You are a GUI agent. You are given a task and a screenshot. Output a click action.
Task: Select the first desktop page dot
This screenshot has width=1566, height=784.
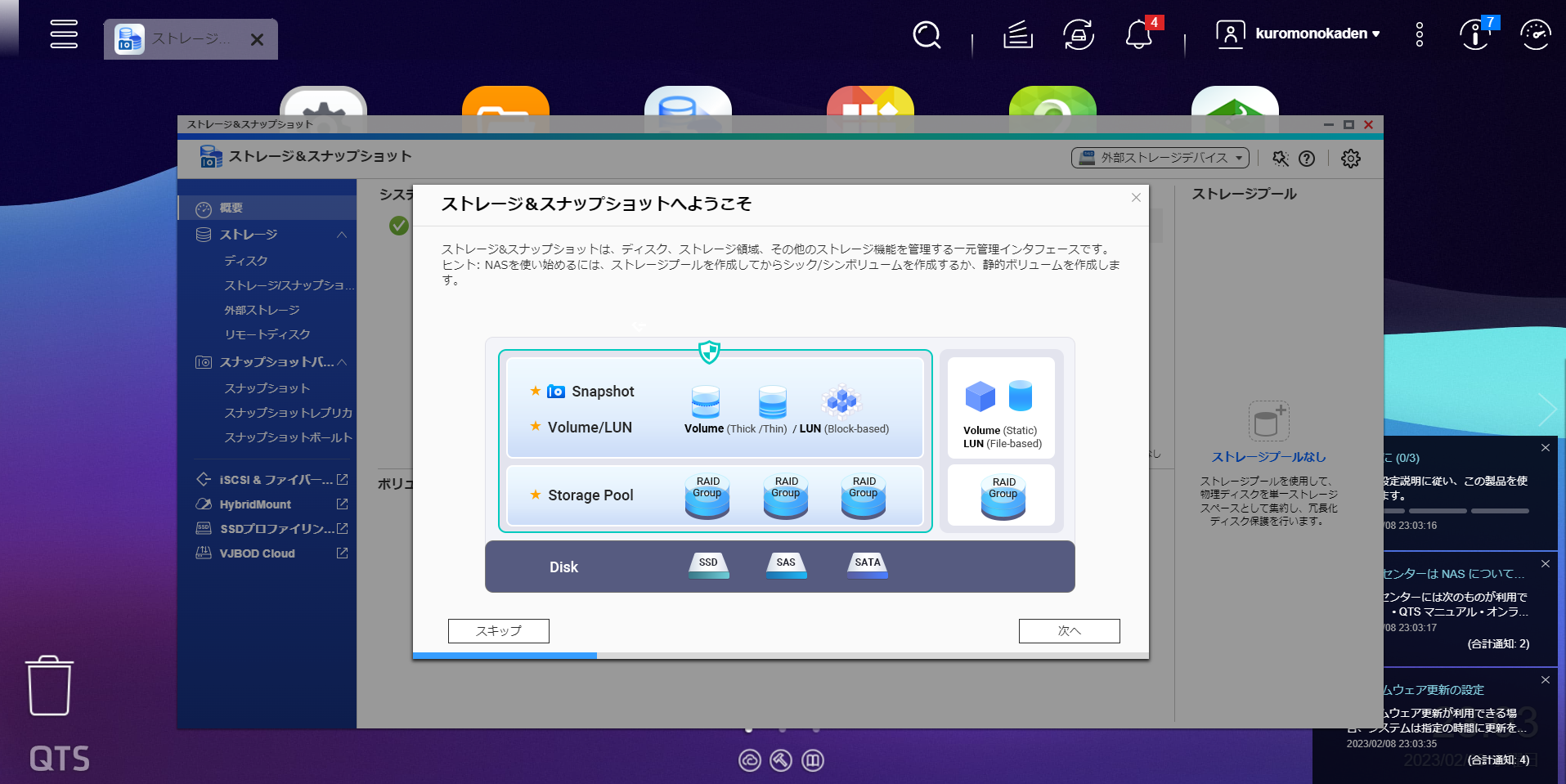click(748, 729)
